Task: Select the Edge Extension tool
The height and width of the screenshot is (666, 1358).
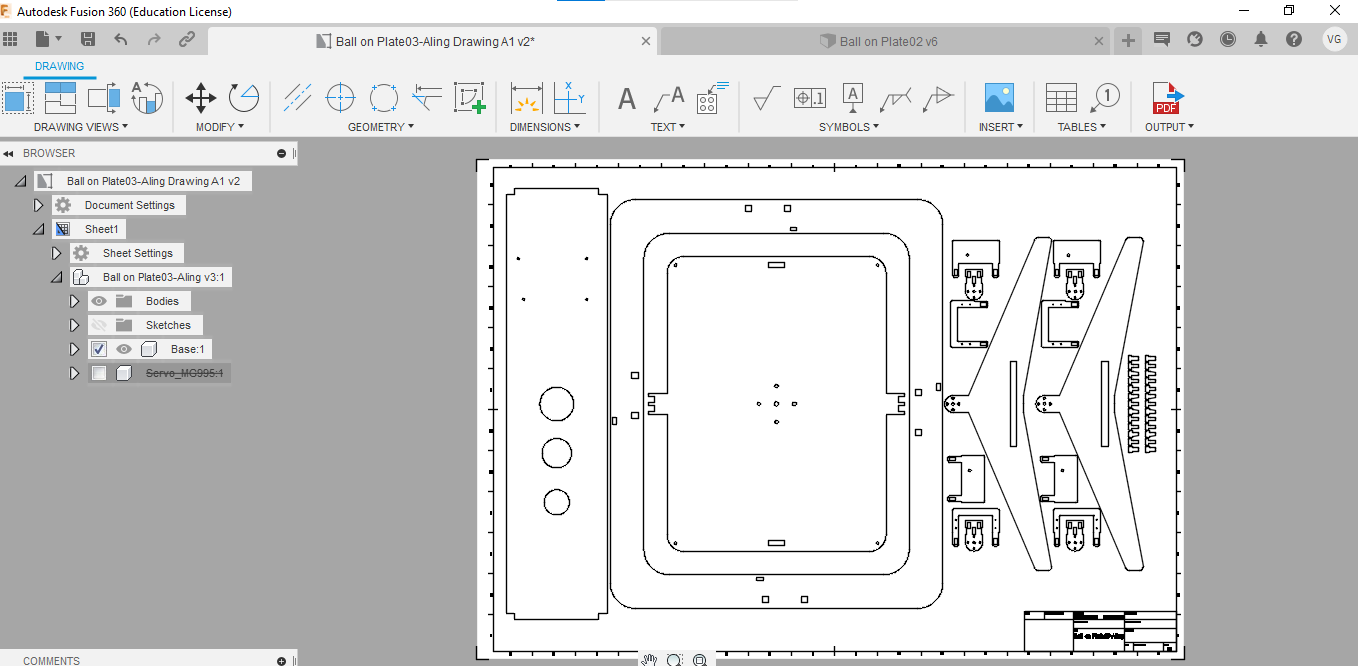Action: [x=427, y=98]
